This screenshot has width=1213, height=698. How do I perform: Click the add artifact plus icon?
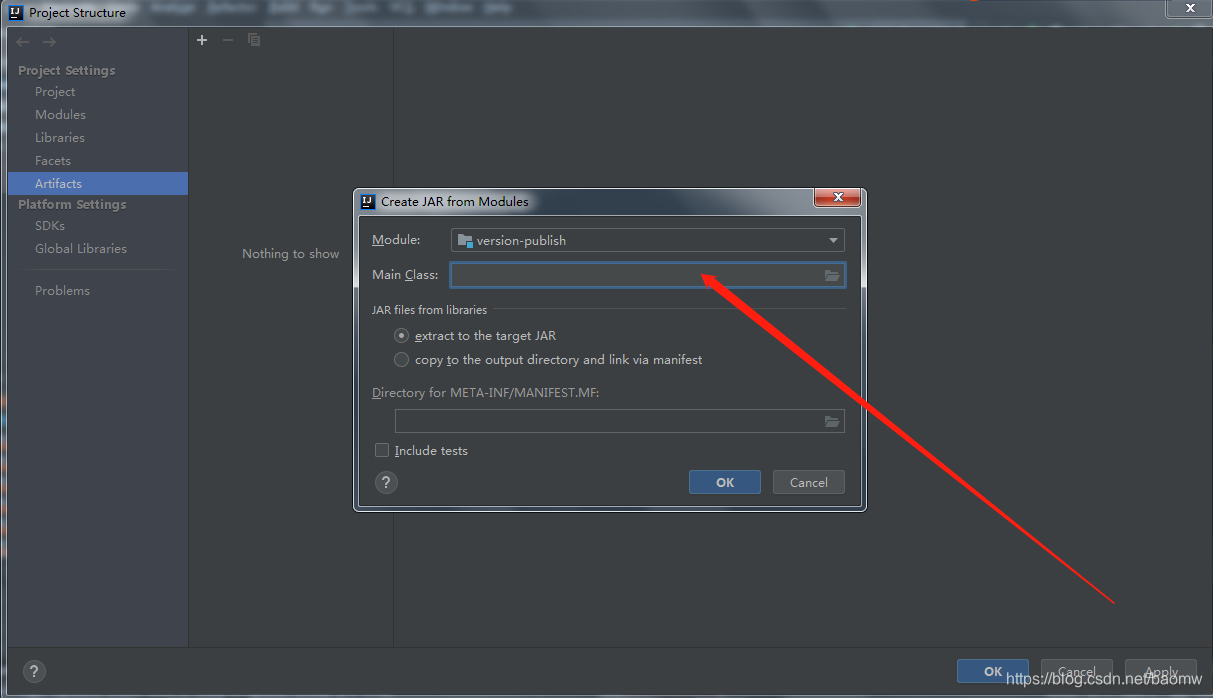coord(202,40)
